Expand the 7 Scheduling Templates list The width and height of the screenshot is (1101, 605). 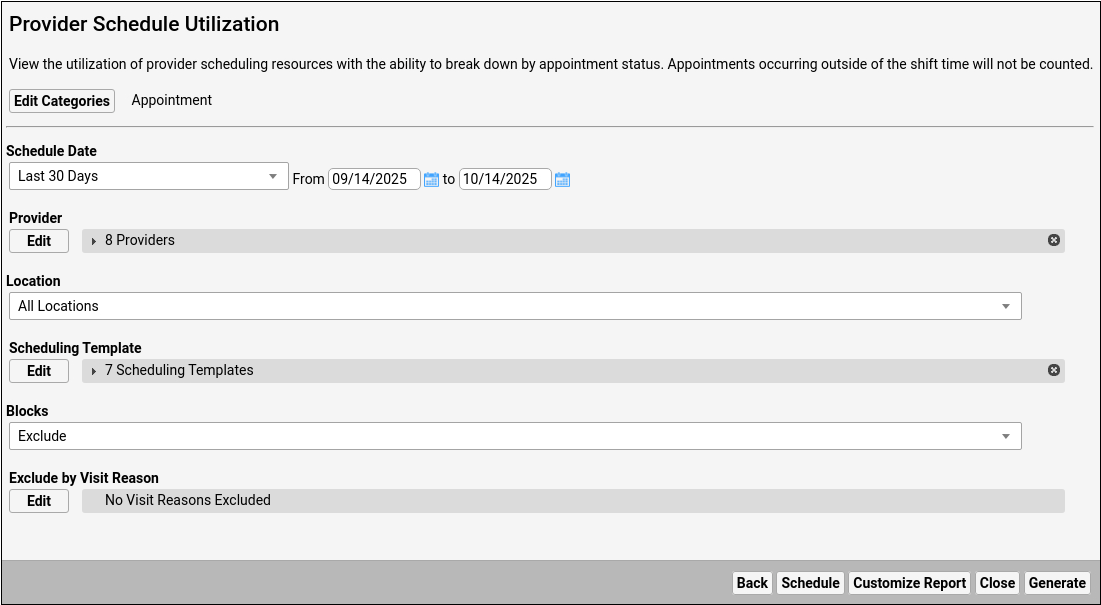[x=94, y=371]
